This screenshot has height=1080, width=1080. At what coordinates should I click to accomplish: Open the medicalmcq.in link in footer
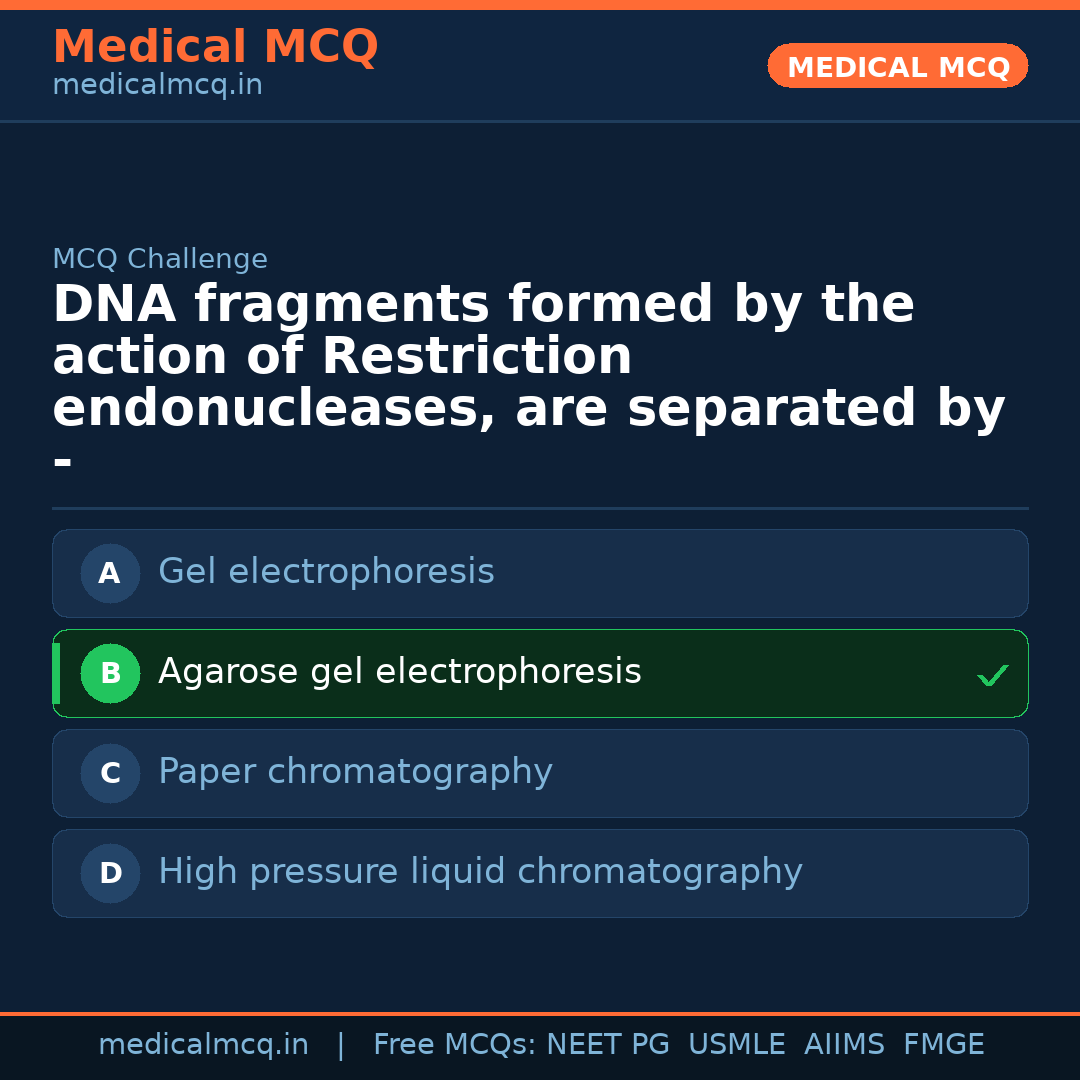click(x=203, y=1045)
